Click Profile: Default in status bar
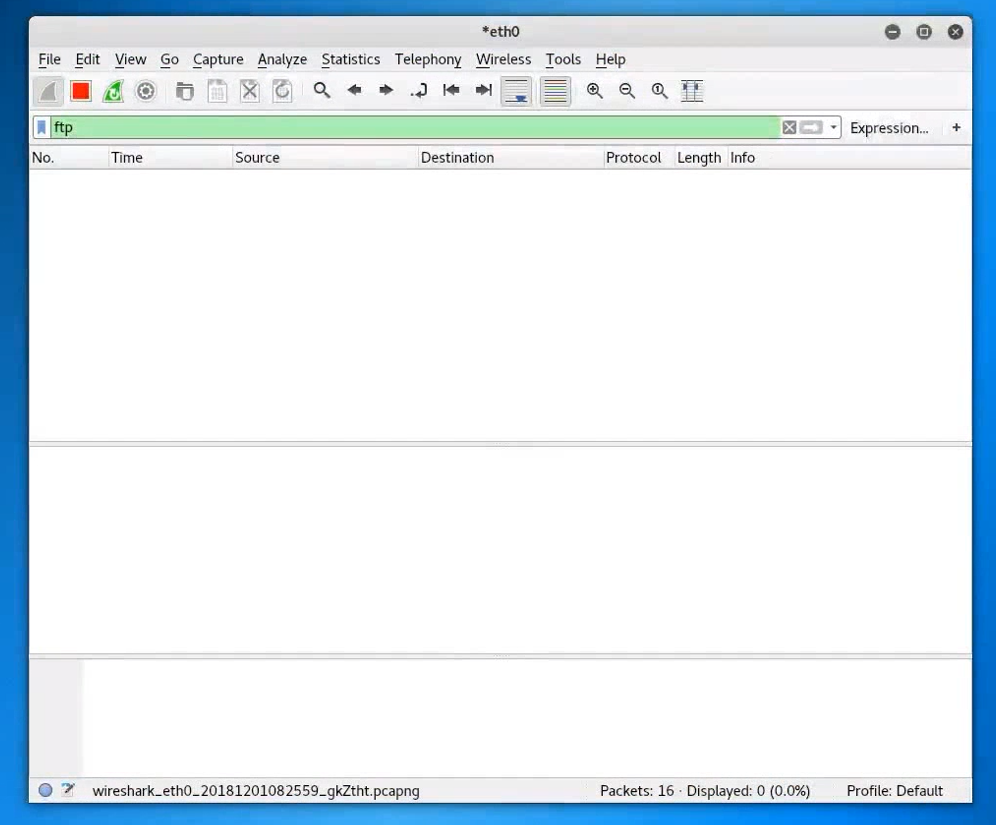 tap(894, 791)
